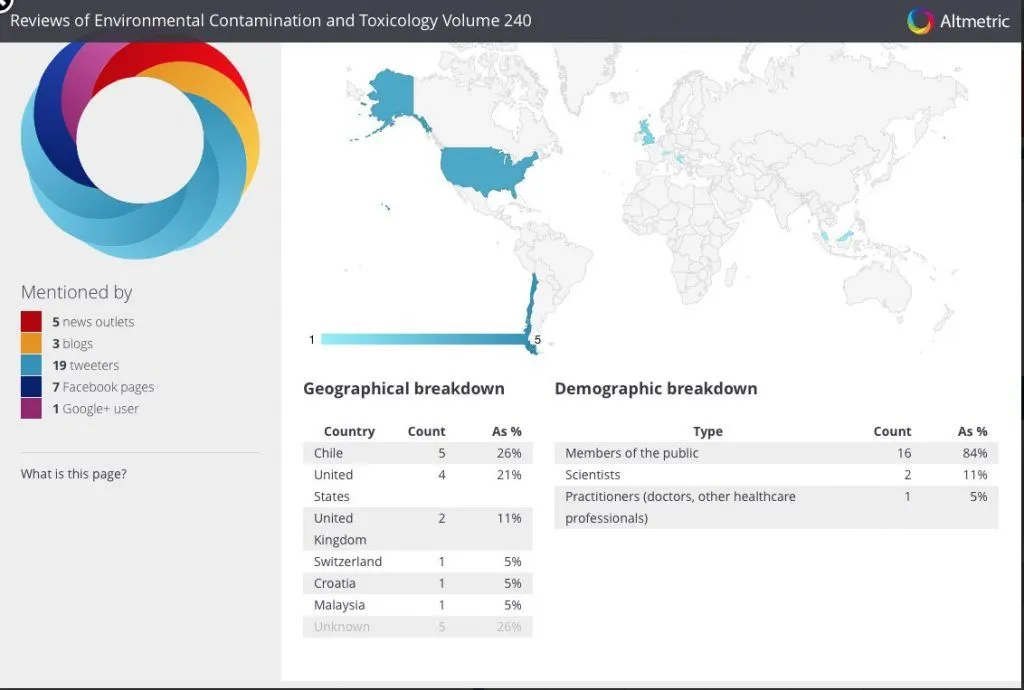Screen dimensions: 1024x690
Task: Select the Malaysia row
Action: click(417, 605)
